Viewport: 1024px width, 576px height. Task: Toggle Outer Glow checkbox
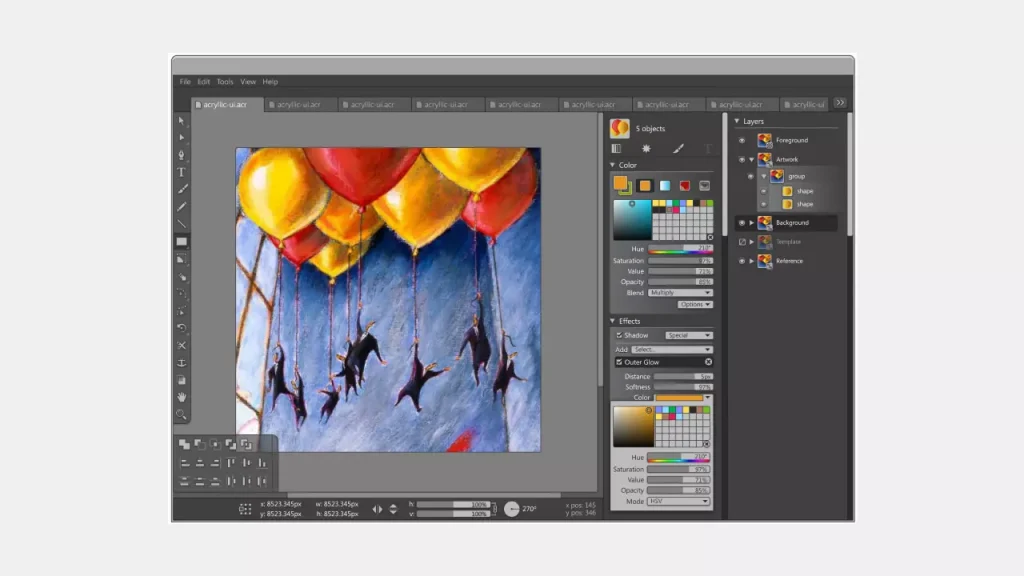[x=619, y=362]
